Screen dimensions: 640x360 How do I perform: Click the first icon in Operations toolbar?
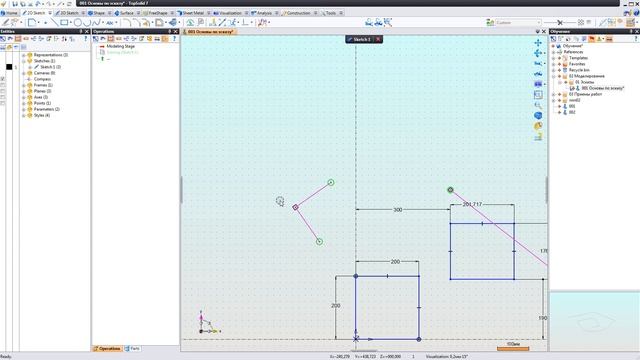tap(96, 39)
